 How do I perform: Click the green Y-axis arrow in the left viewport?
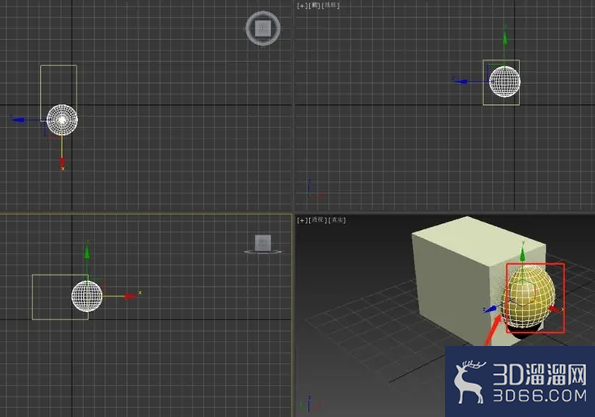[87, 252]
